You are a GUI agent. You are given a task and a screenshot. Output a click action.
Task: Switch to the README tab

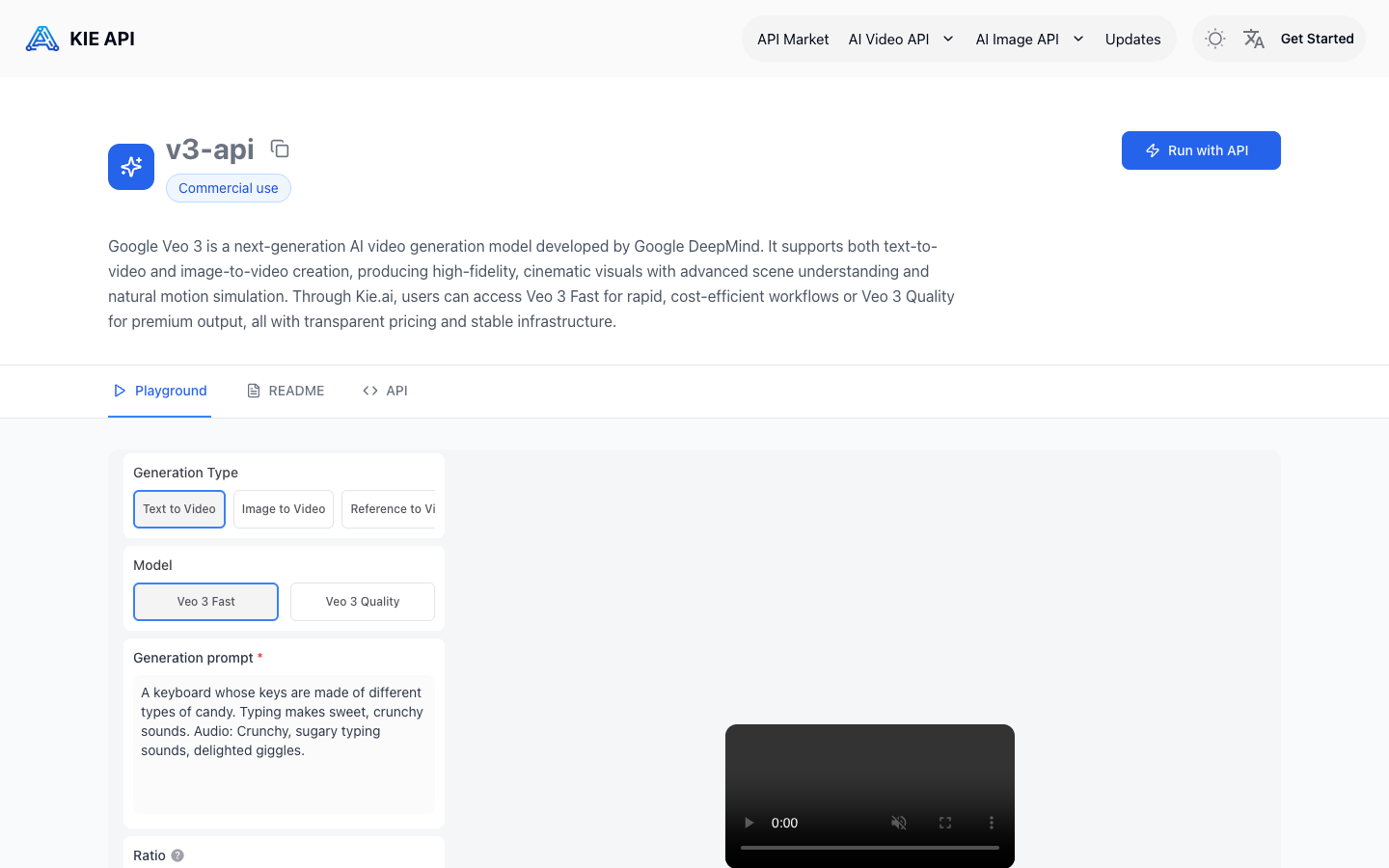[286, 391]
